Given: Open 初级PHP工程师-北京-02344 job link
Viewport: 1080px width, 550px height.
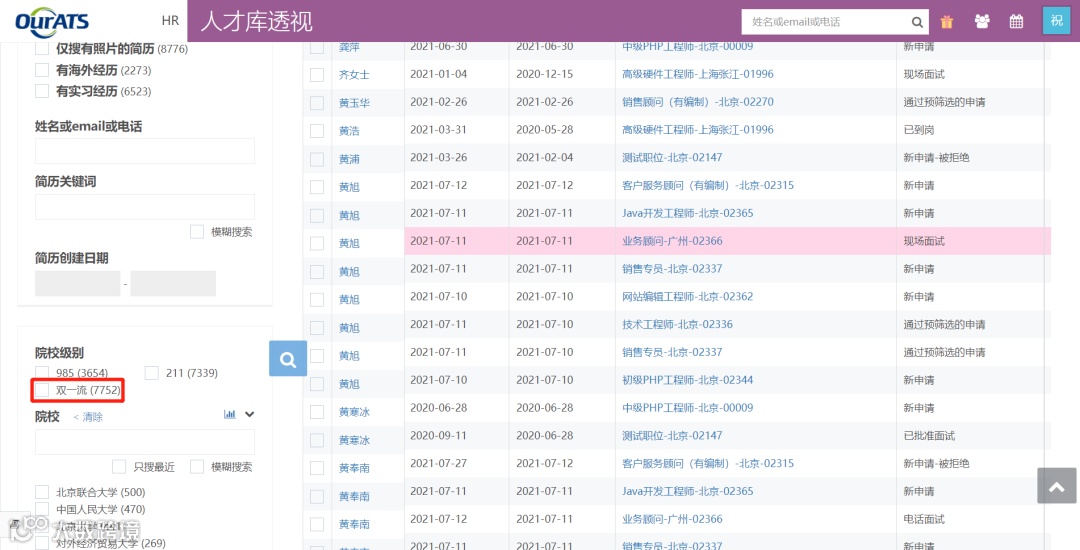Looking at the screenshot, I should pyautogui.click(x=687, y=379).
